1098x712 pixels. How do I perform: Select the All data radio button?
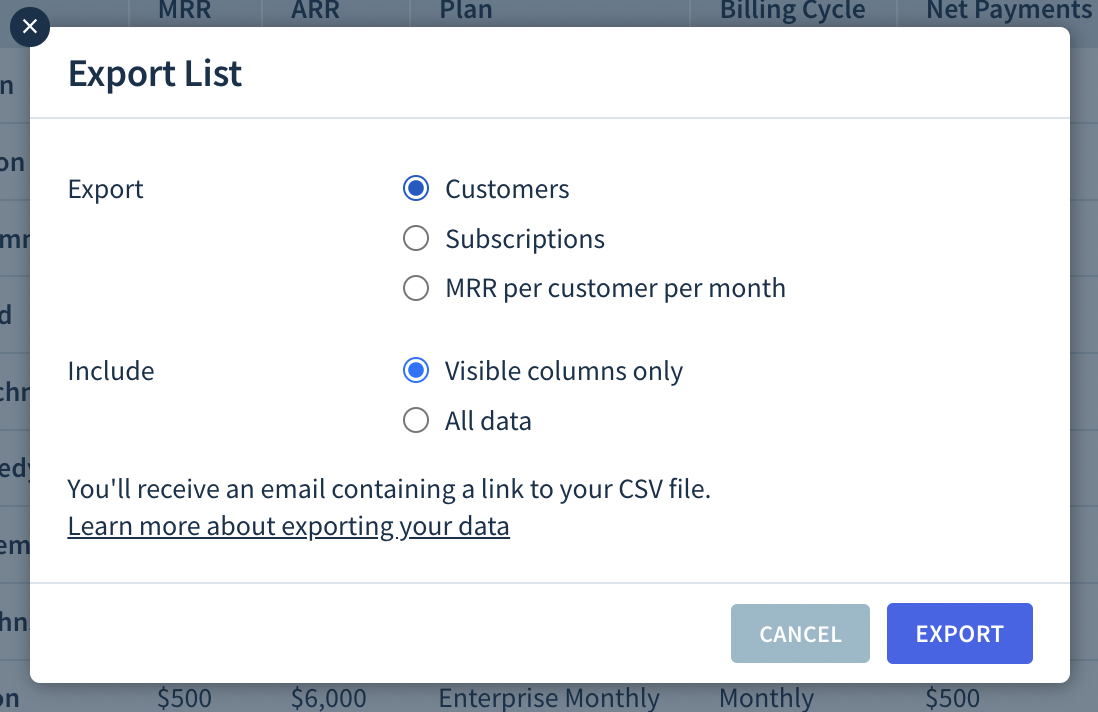point(416,420)
